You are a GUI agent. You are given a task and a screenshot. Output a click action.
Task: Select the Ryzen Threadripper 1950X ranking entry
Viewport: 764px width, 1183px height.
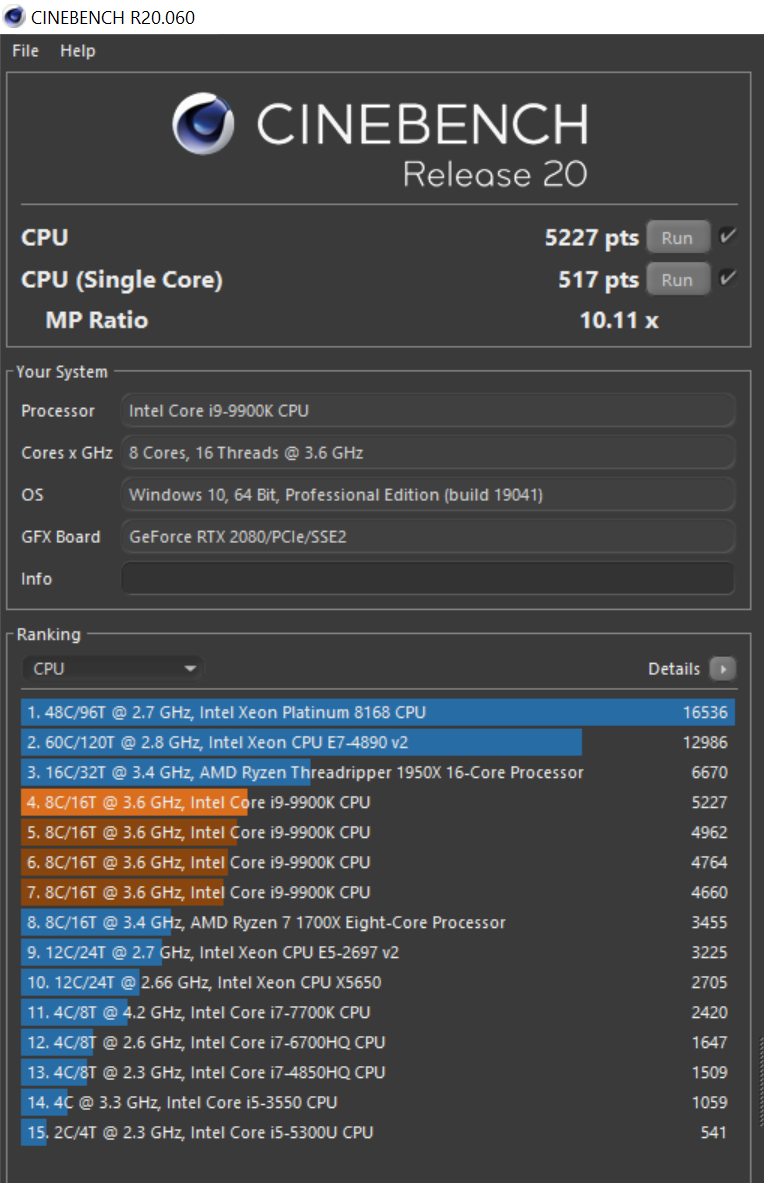pyautogui.click(x=377, y=772)
